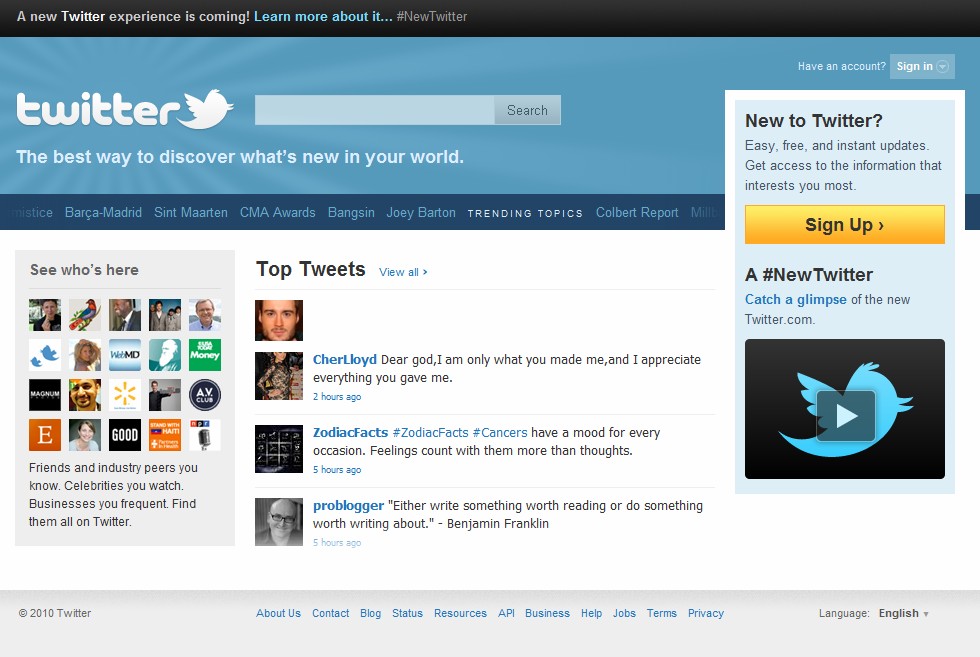Open the Status footer link
The image size is (980, 657).
[x=408, y=613]
